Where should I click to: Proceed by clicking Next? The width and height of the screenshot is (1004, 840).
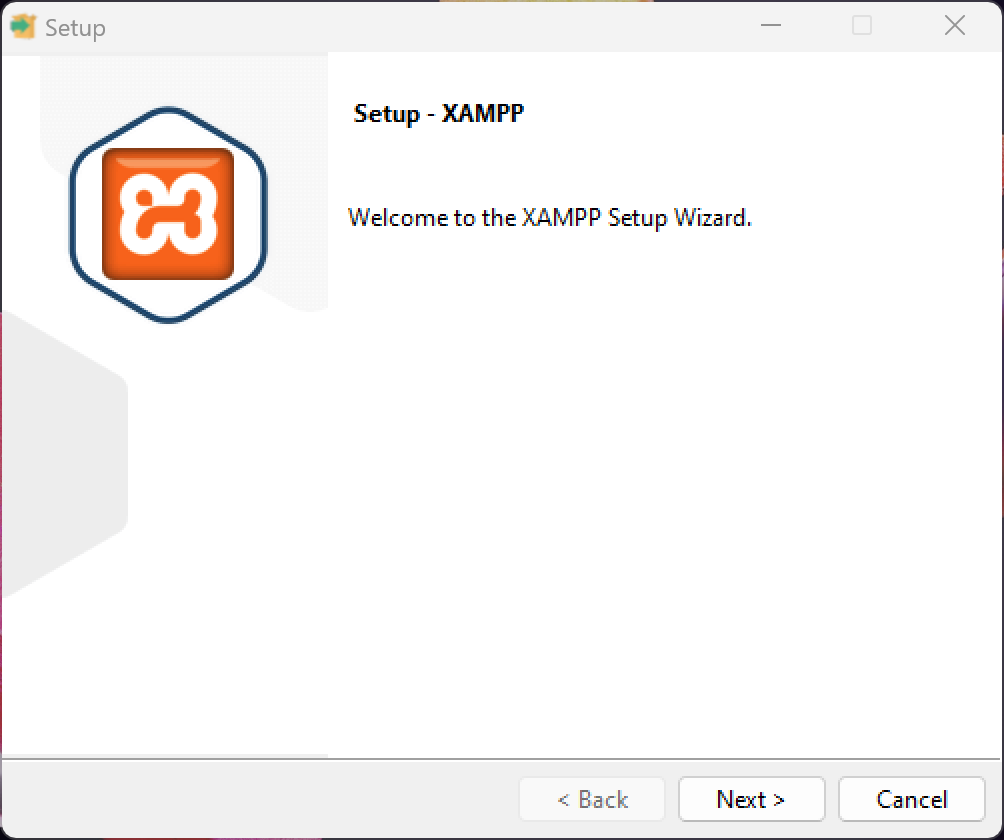[x=751, y=799]
